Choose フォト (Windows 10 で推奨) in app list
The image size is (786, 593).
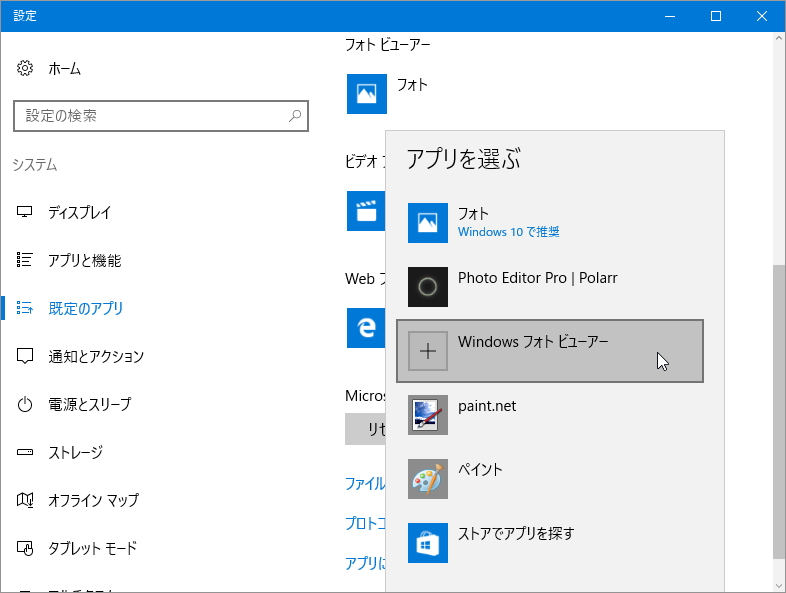(550, 223)
